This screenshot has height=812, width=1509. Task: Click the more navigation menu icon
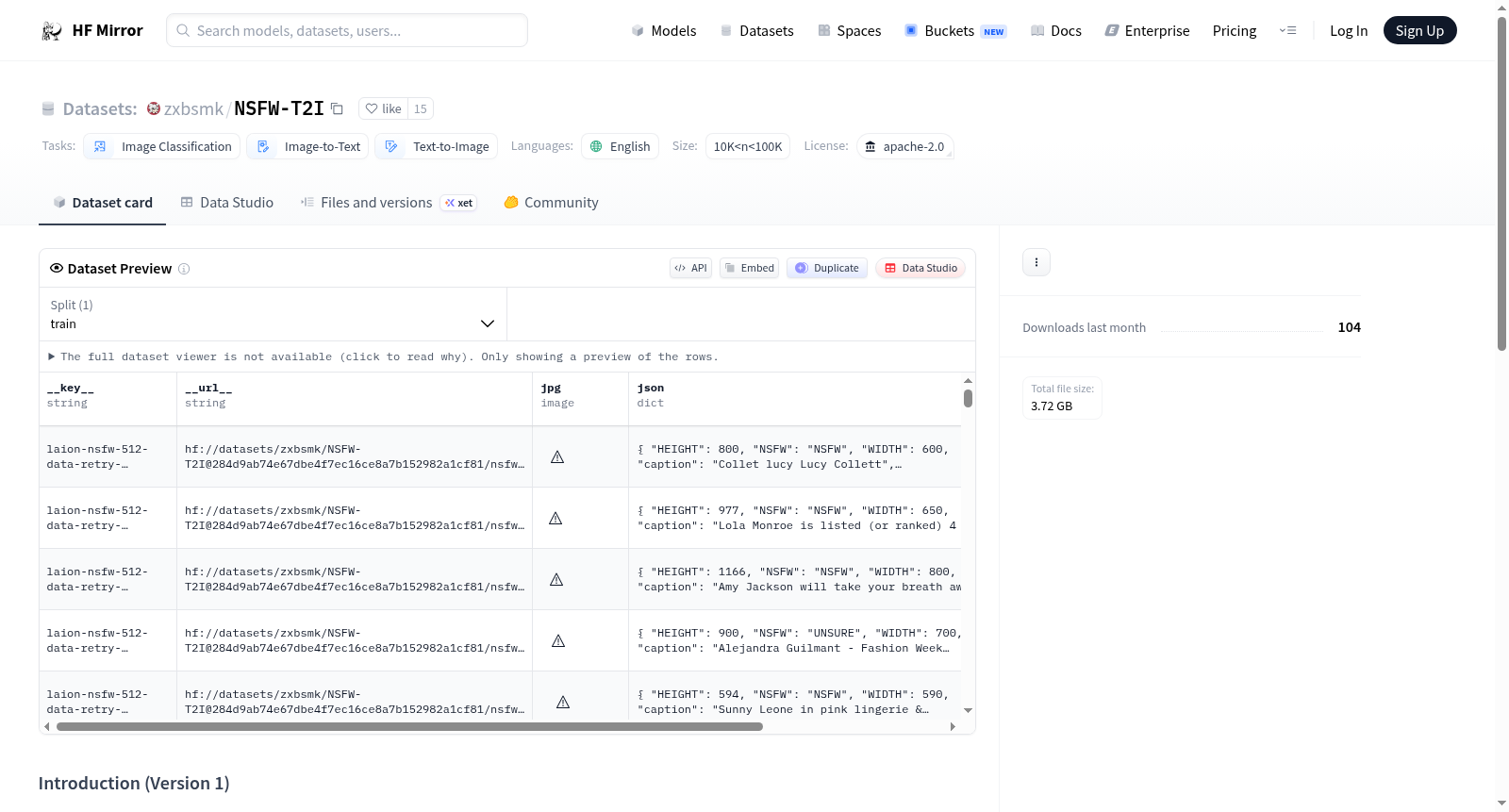pos(1287,30)
